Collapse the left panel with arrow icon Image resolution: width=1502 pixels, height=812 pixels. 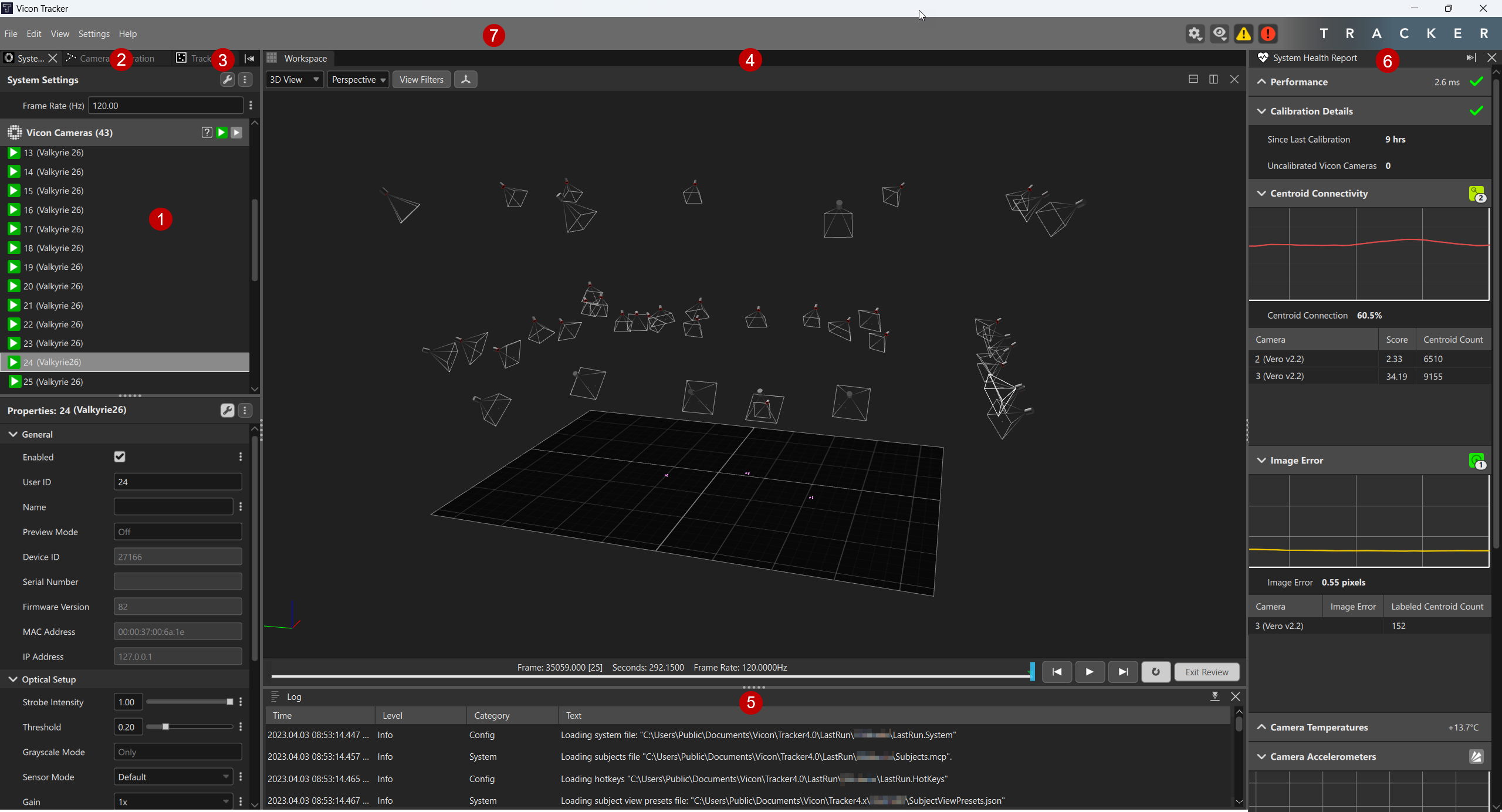pos(249,59)
